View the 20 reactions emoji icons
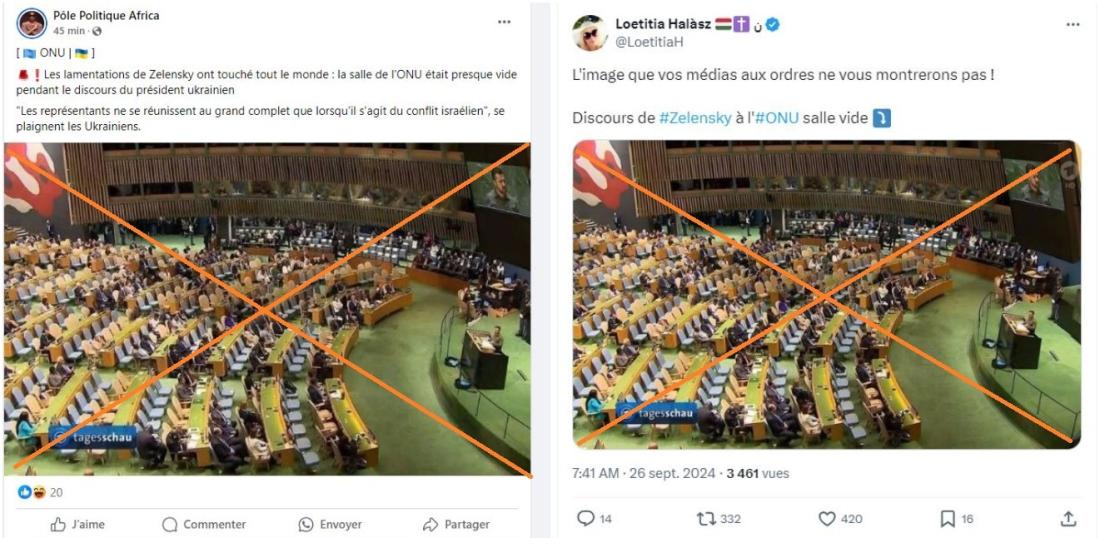The width and height of the screenshot is (1100, 538). coord(32,492)
